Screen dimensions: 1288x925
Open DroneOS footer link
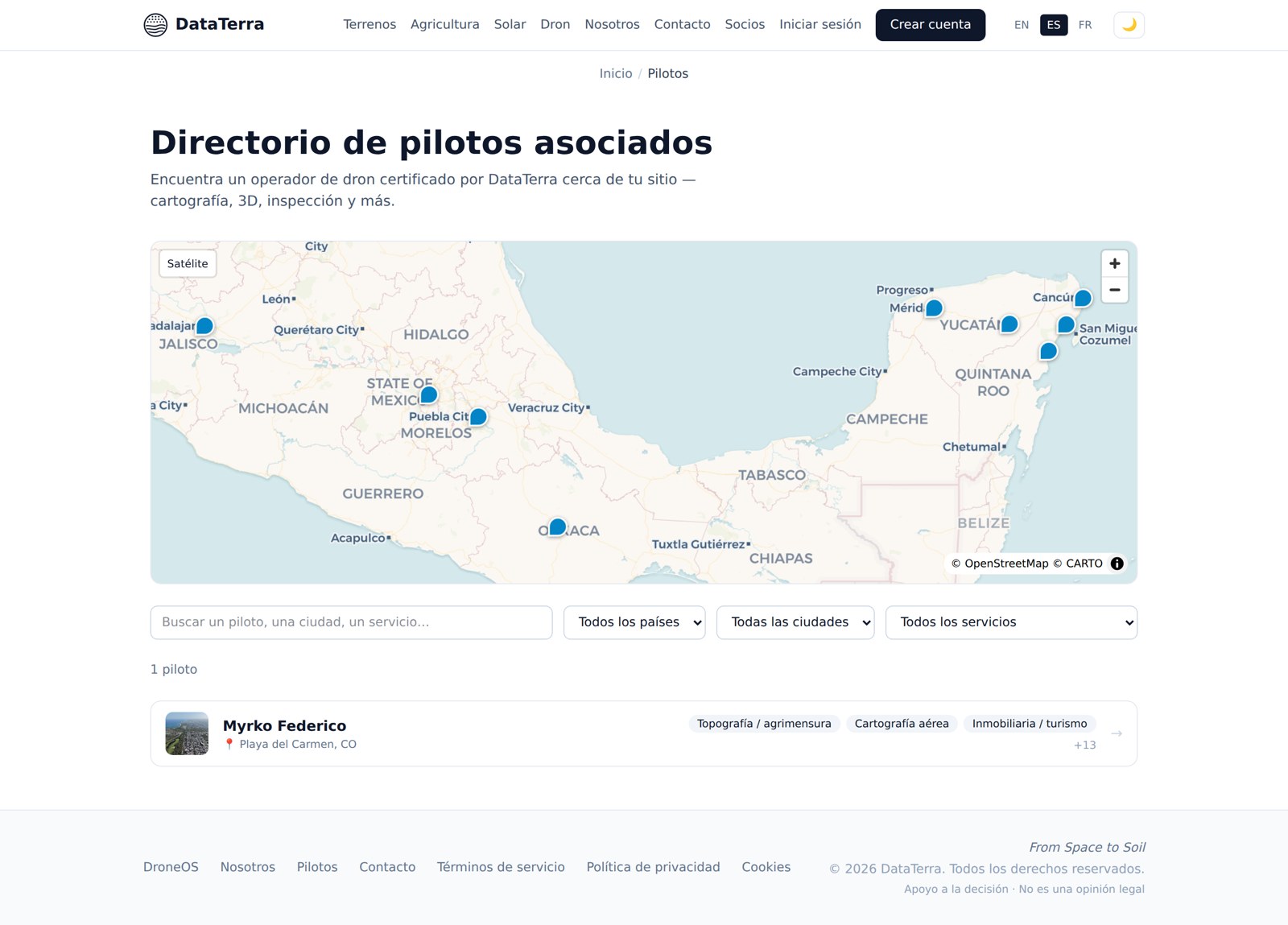click(171, 867)
